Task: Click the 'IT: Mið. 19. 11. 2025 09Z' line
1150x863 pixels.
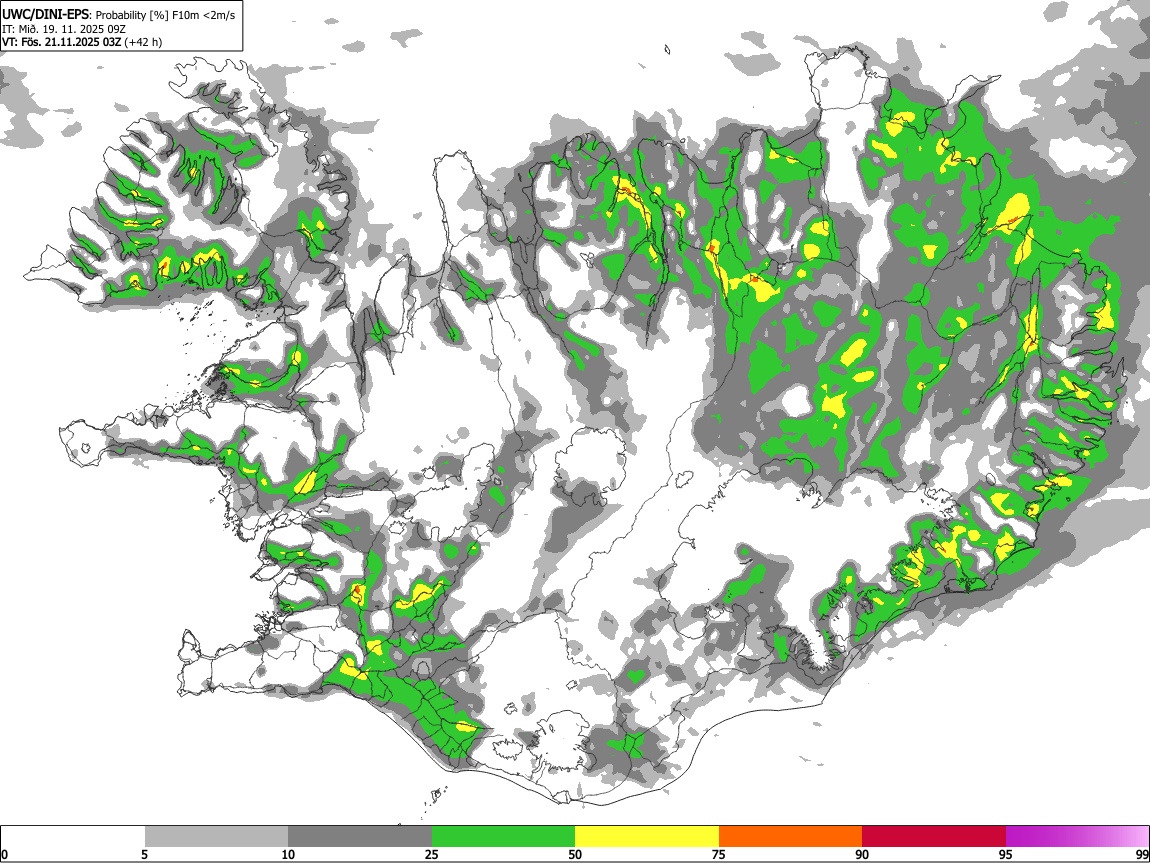Action: pos(64,29)
